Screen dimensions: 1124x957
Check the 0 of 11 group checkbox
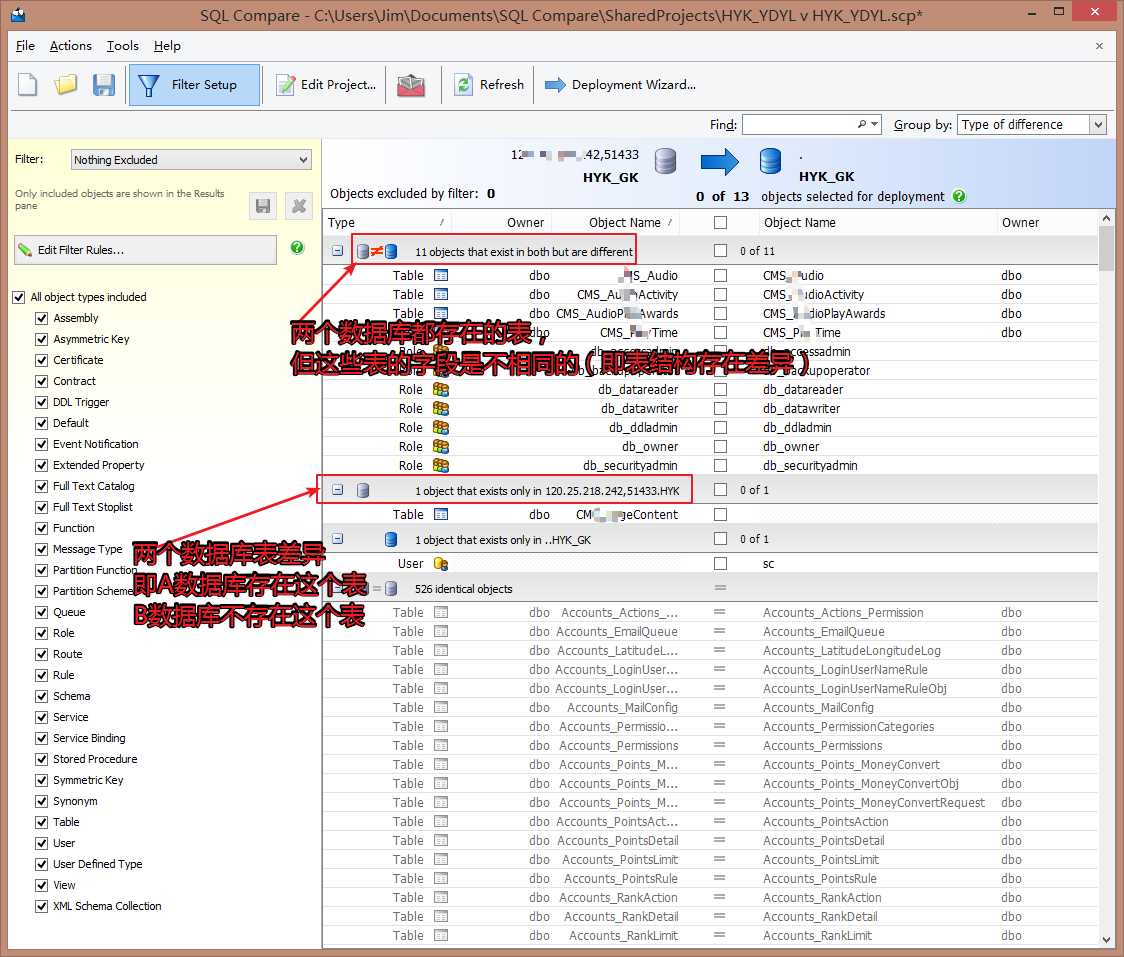[720, 250]
